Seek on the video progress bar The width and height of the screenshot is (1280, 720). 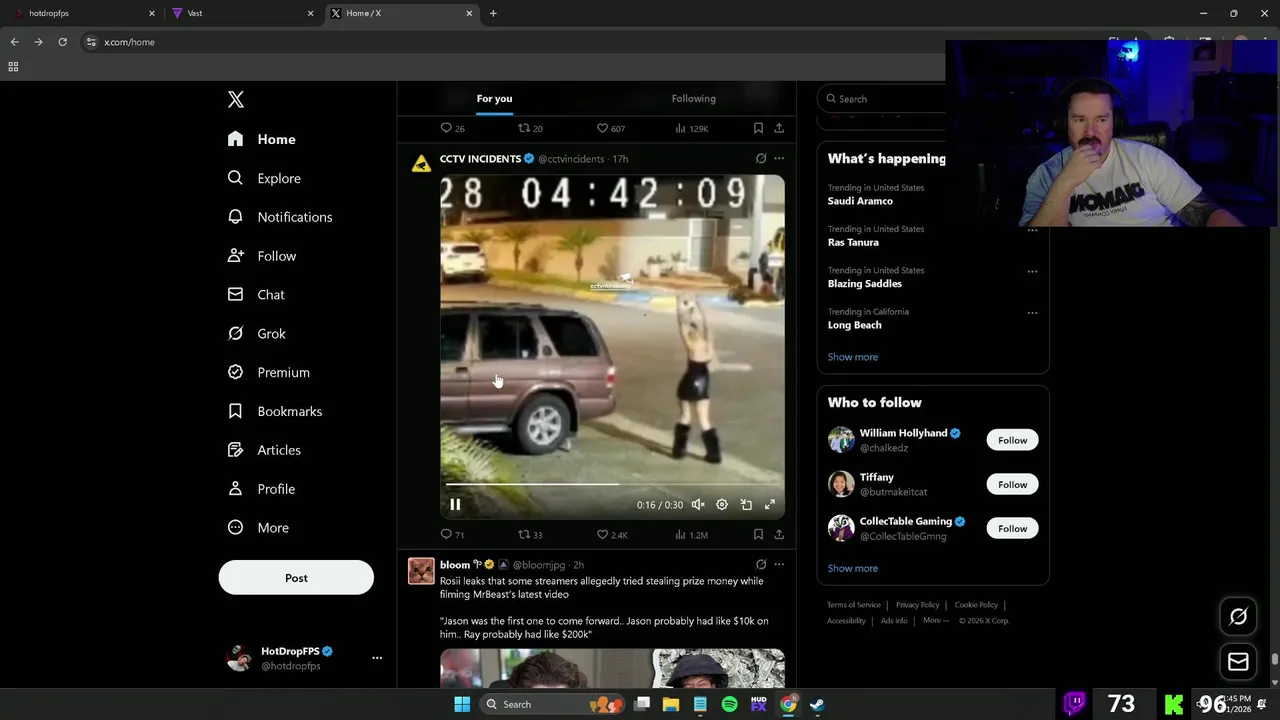(612, 484)
